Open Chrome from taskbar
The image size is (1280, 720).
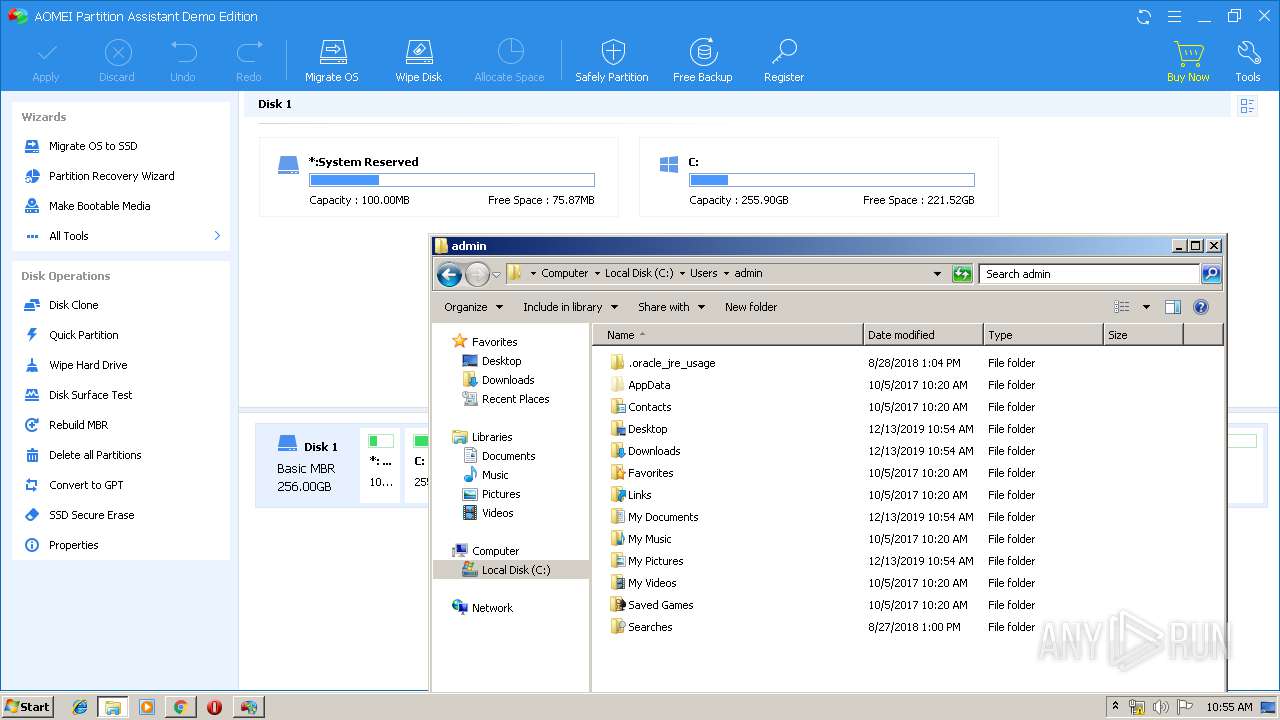click(x=180, y=707)
